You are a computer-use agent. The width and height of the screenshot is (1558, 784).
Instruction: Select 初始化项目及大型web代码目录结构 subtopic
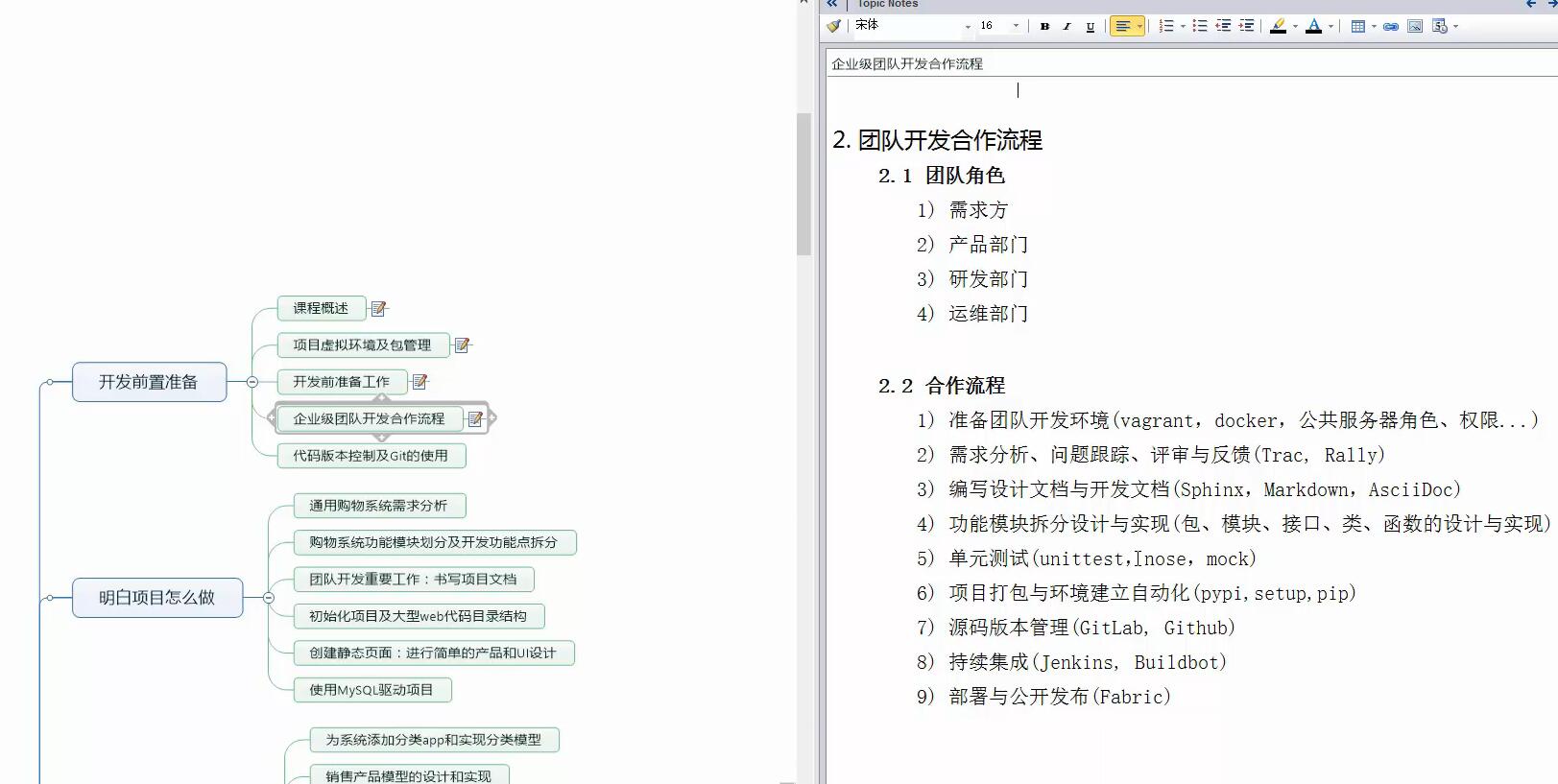419,616
